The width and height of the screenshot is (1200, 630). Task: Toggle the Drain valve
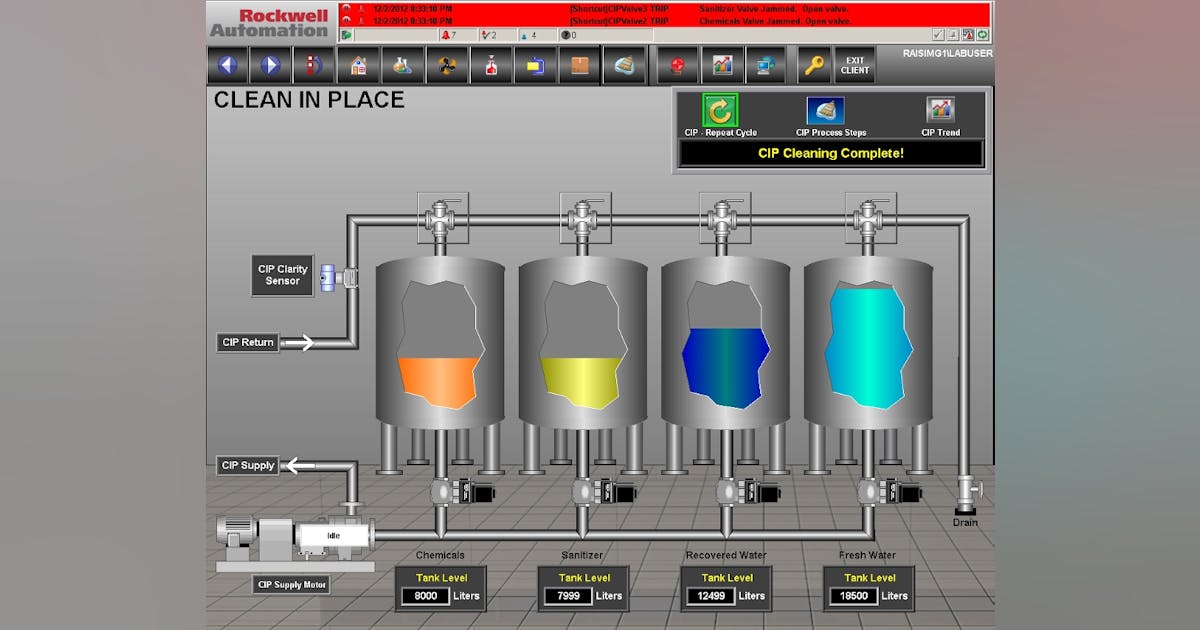[x=966, y=489]
